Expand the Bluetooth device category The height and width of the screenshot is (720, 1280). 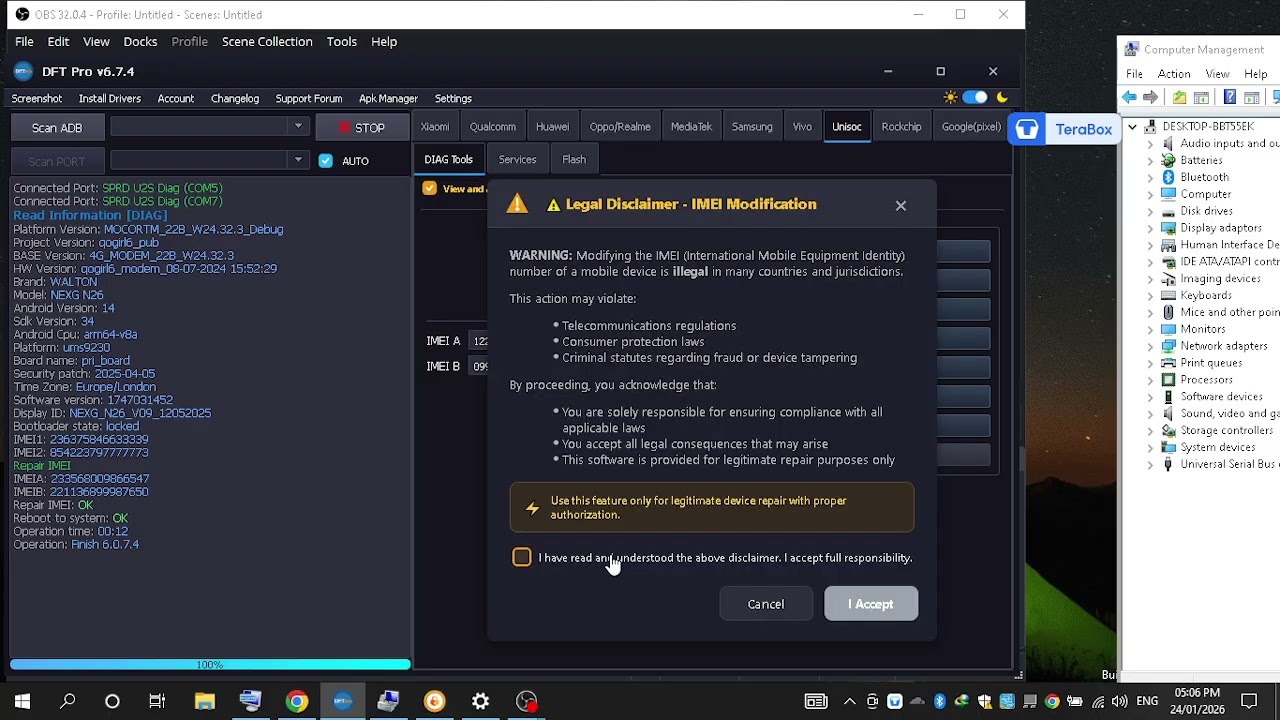click(1150, 178)
